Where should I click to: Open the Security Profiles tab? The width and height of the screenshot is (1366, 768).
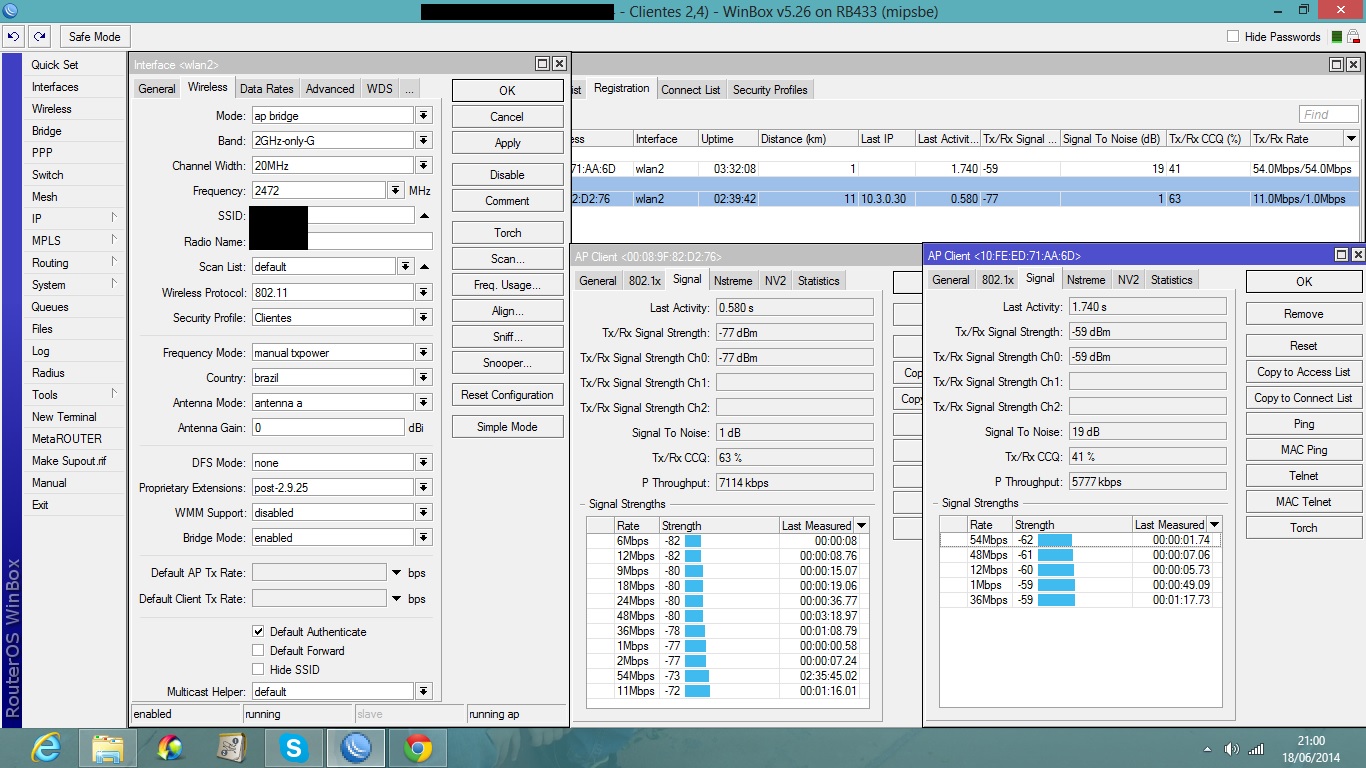click(x=770, y=90)
